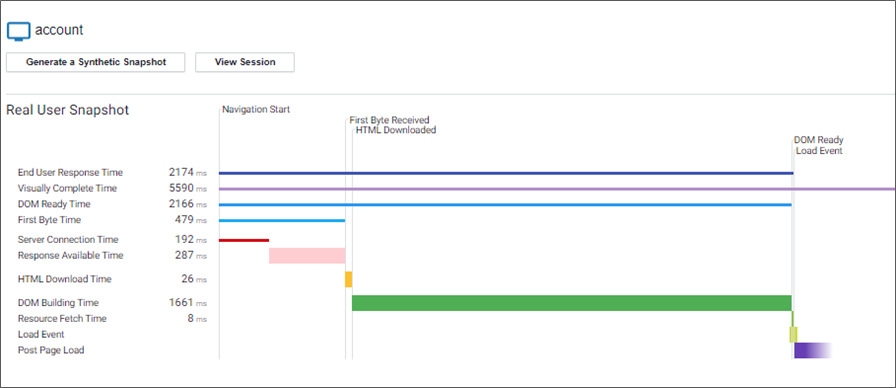
Task: Select the purple Post Page Load bar
Action: coord(813,350)
